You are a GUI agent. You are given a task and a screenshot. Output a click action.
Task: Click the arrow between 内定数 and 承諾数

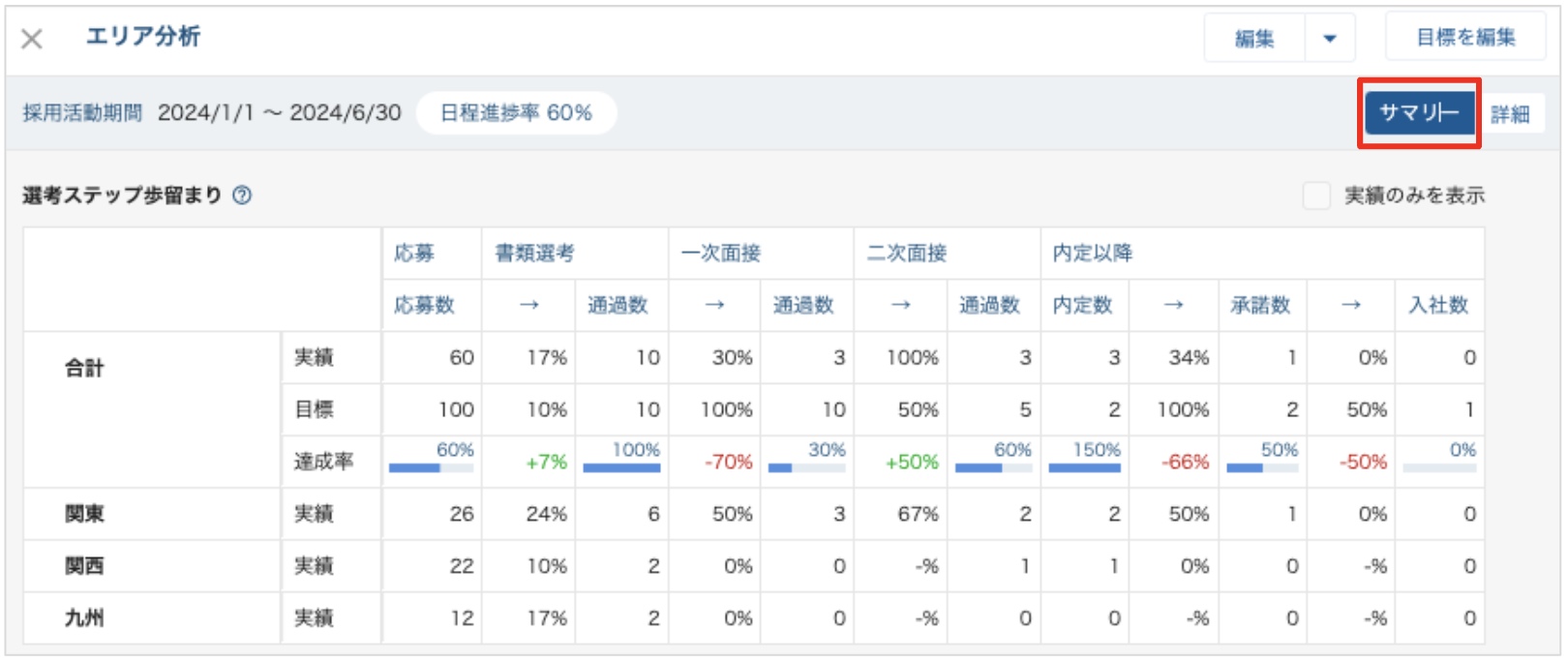point(1173,305)
